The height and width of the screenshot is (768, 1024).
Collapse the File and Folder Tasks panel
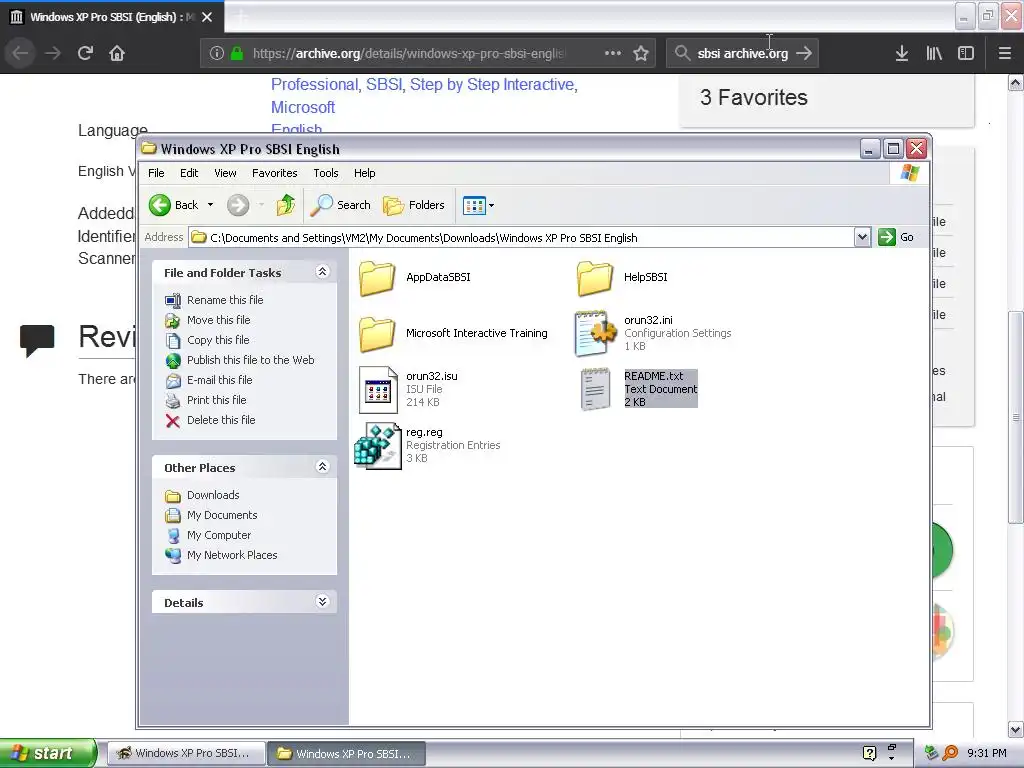[322, 272]
